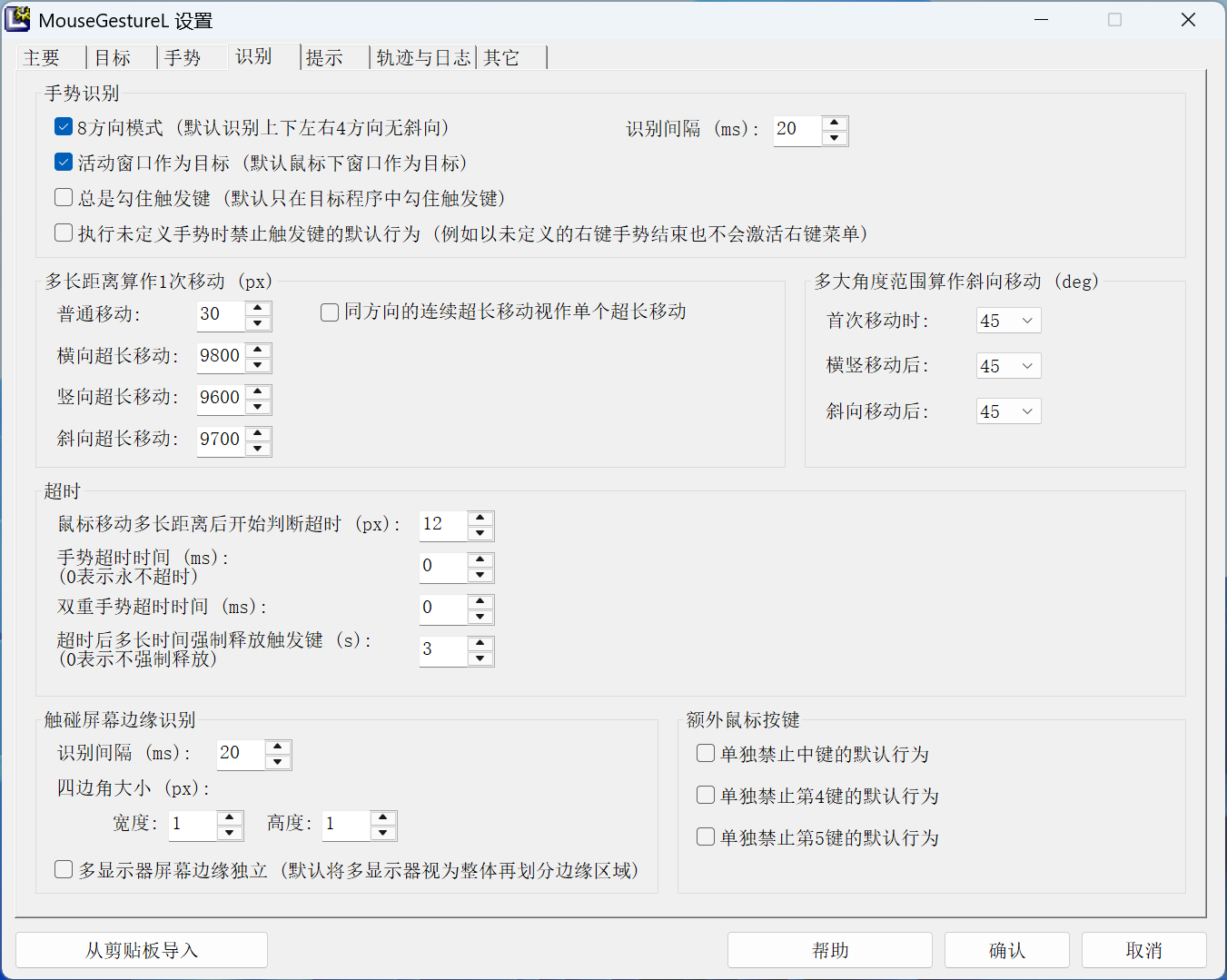The image size is (1227, 980).
Task: Click 取消 to cancel
Action: point(1144,950)
